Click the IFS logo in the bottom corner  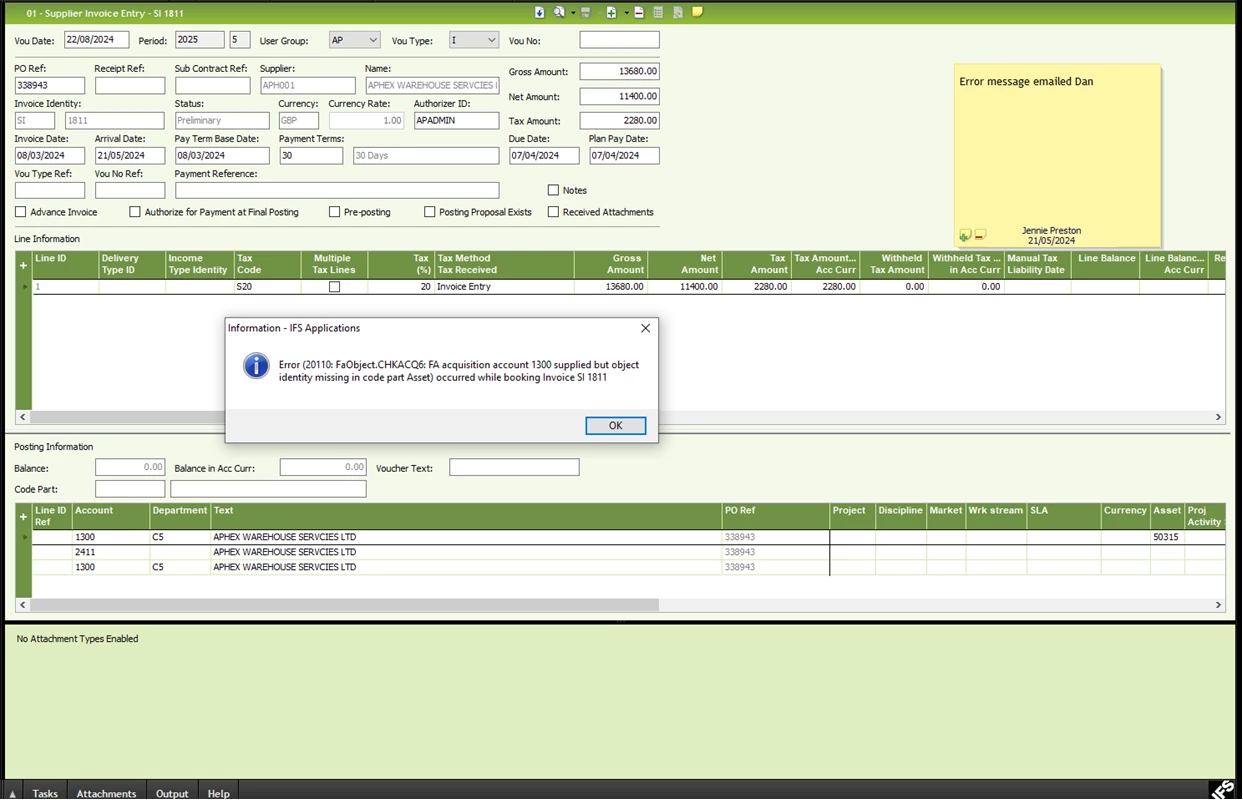(x=1224, y=789)
